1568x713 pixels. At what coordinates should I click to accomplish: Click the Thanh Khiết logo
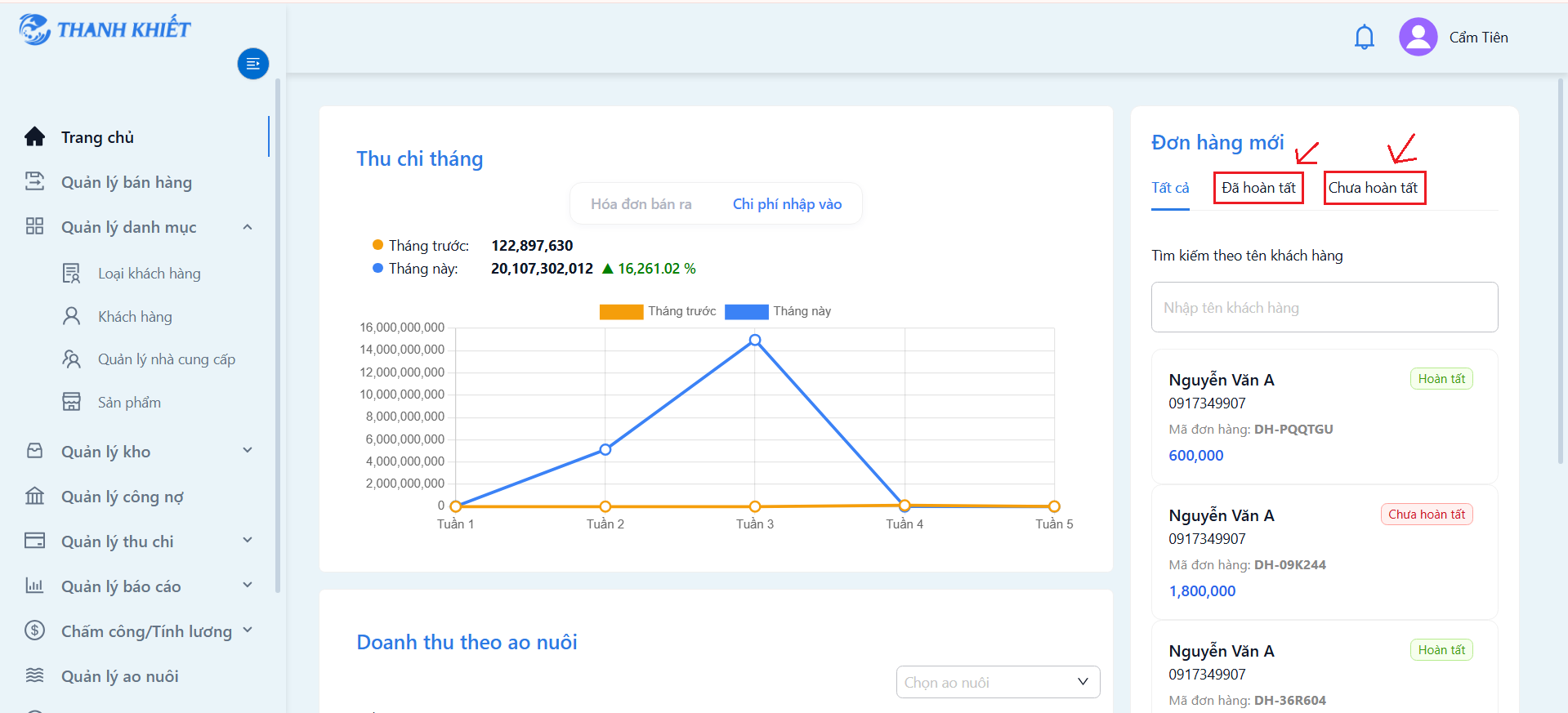105,29
